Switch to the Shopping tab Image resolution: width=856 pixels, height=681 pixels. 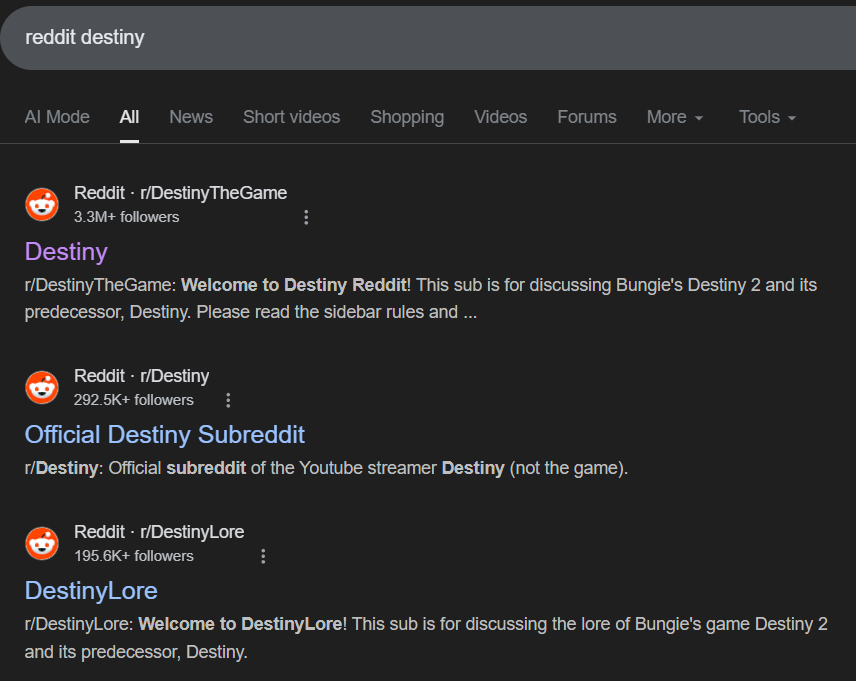coord(407,117)
